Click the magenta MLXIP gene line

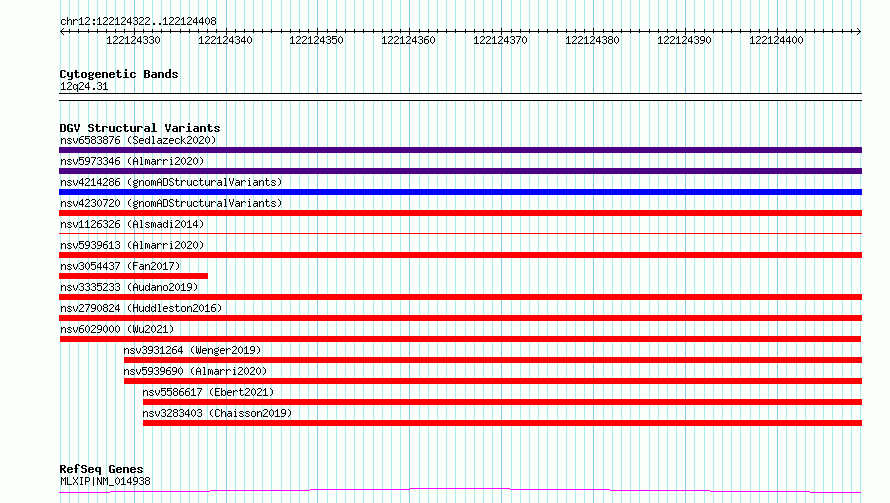click(460, 490)
